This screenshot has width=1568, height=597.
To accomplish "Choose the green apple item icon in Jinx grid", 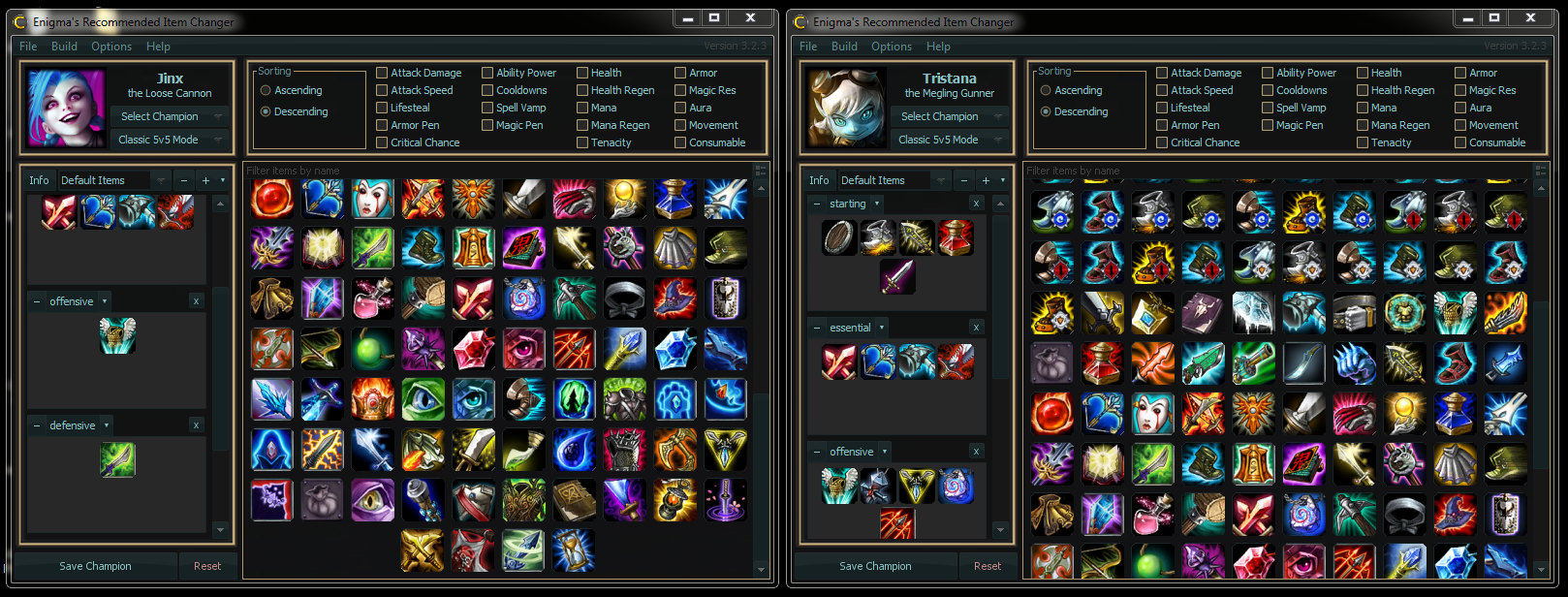I will [373, 349].
